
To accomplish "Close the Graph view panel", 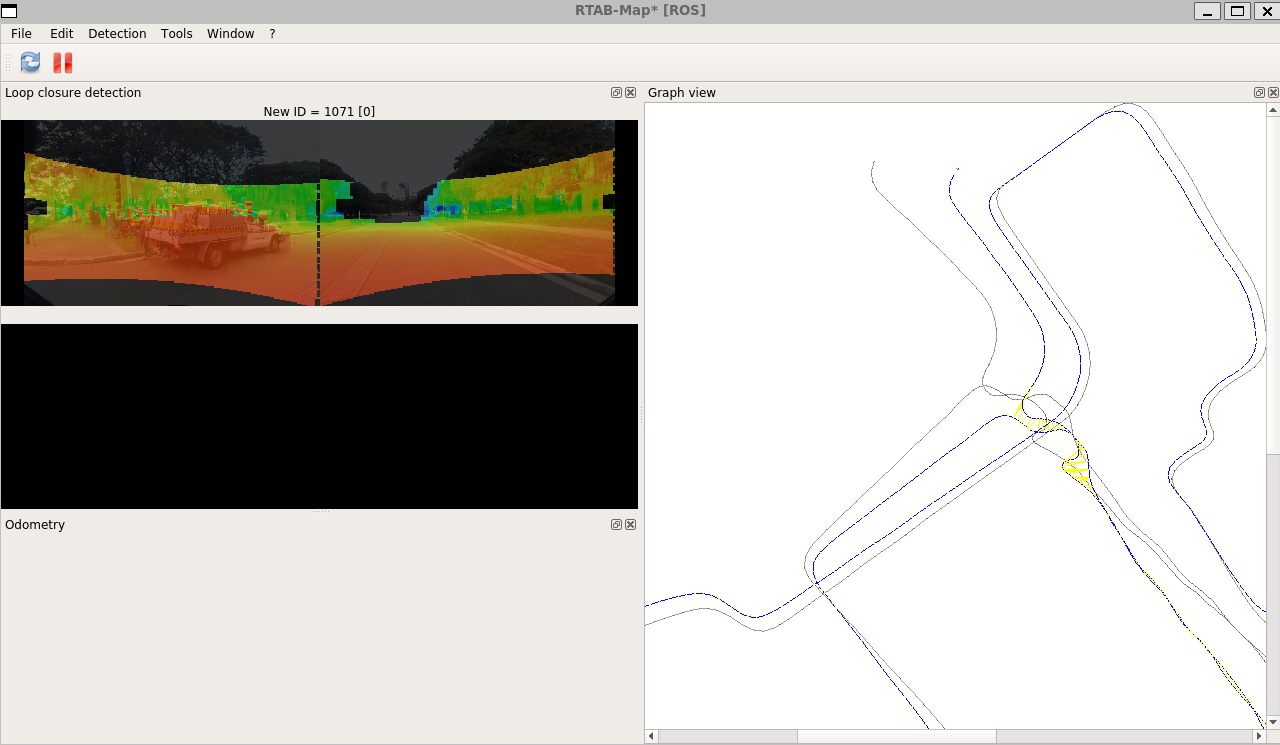I will pos(1273,93).
